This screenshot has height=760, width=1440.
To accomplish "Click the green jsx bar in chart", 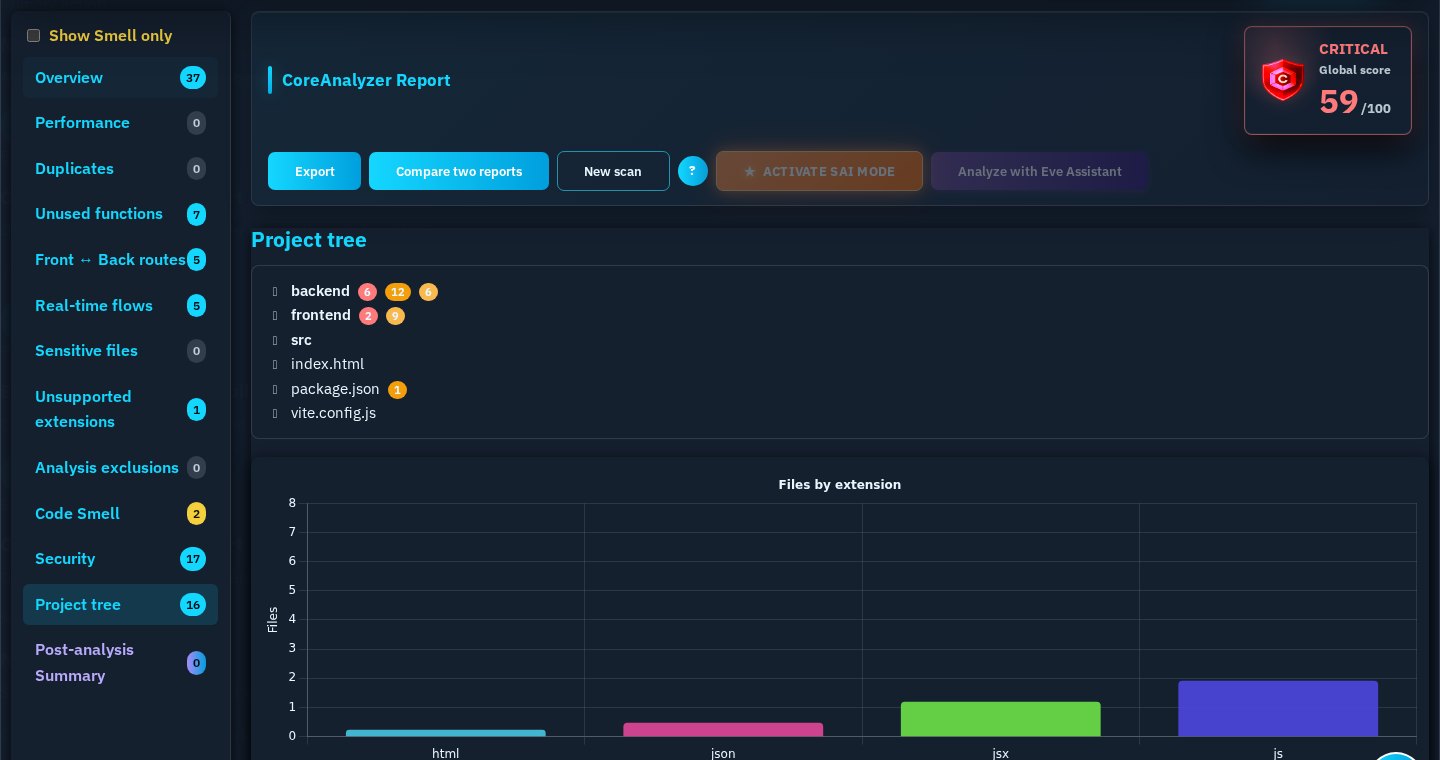I will click(x=1001, y=719).
